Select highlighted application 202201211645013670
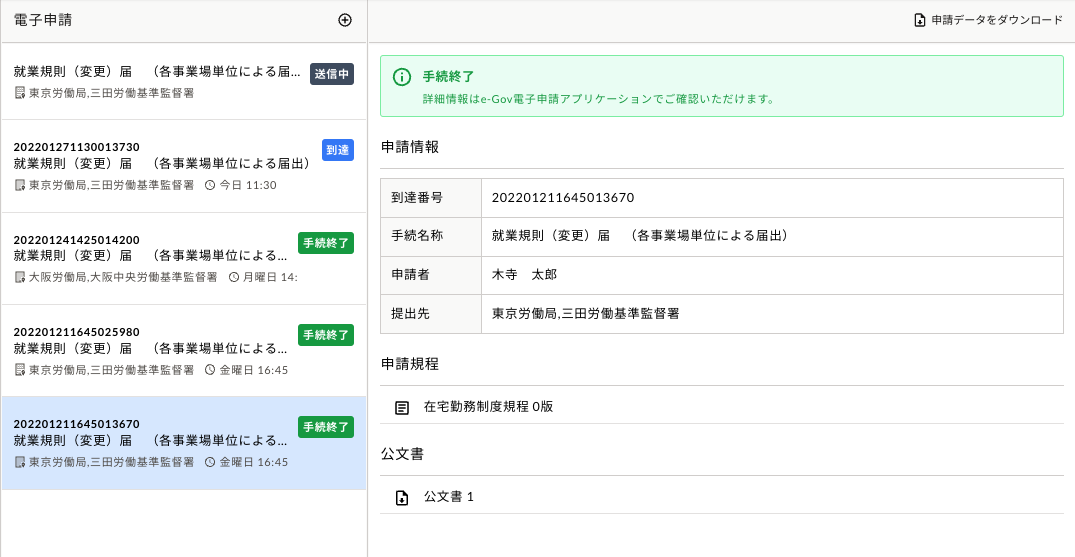This screenshot has height=557, width=1075. (150, 443)
